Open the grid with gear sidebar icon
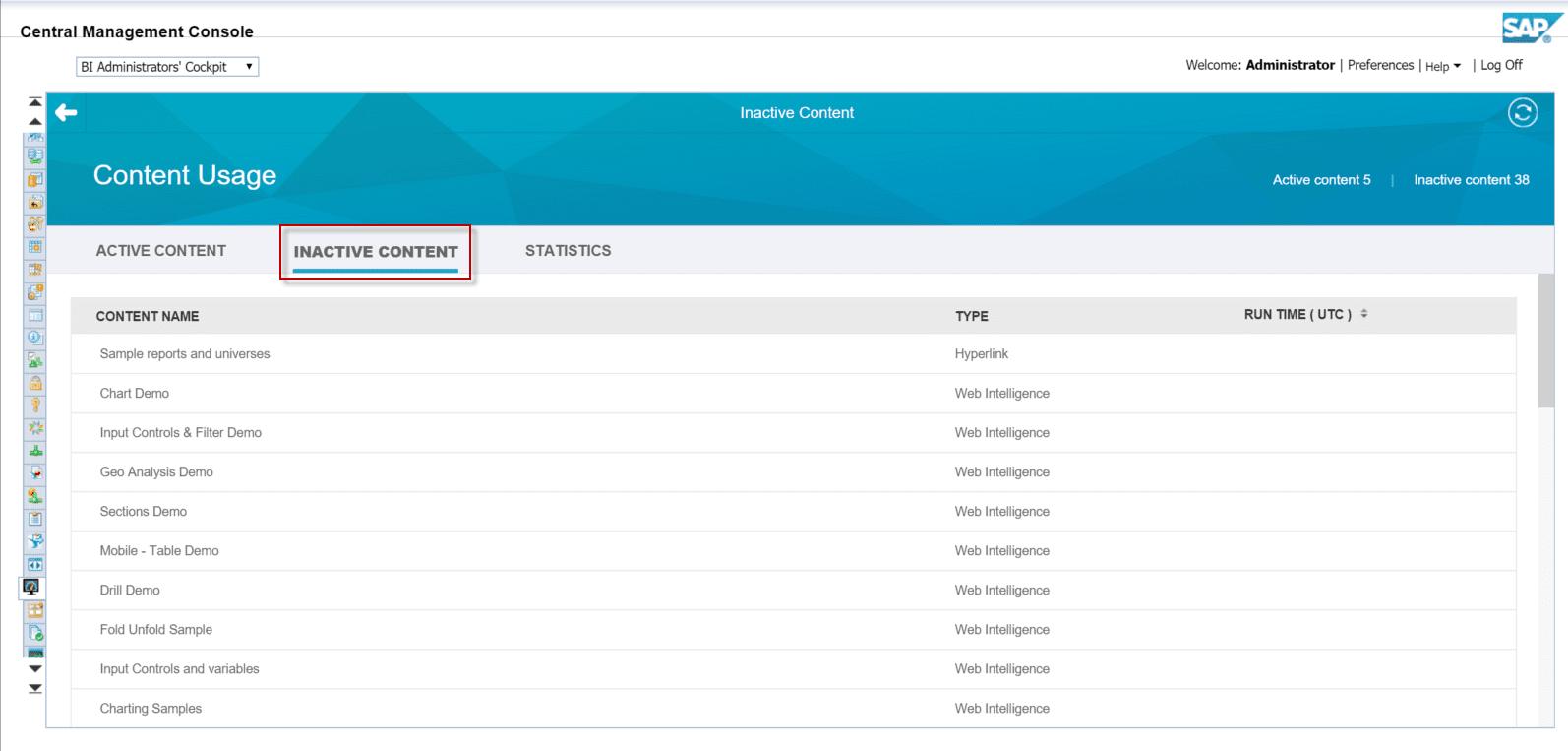The image size is (1568, 751). pyautogui.click(x=35, y=247)
